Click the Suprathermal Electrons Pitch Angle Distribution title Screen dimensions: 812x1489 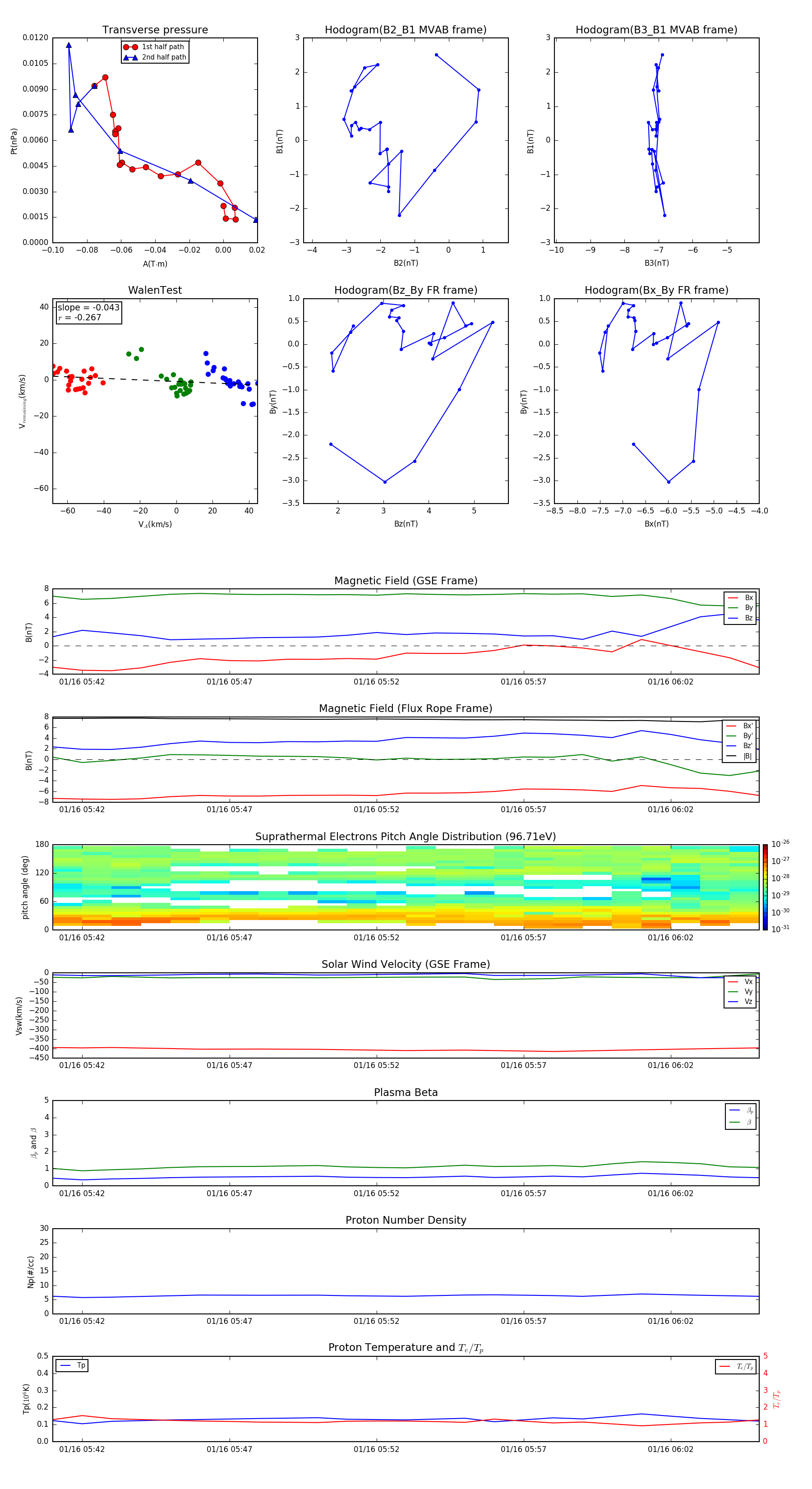tap(406, 837)
